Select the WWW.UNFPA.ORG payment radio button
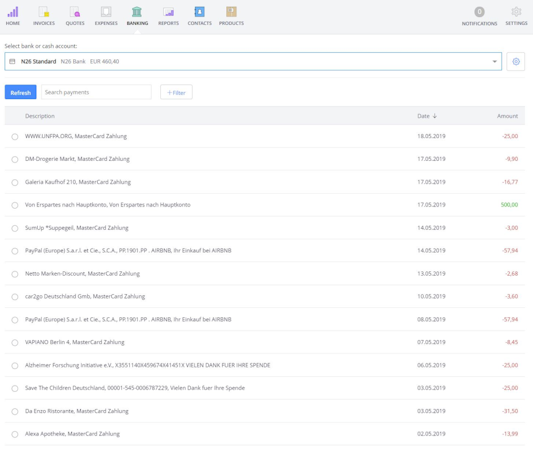 click(x=15, y=137)
